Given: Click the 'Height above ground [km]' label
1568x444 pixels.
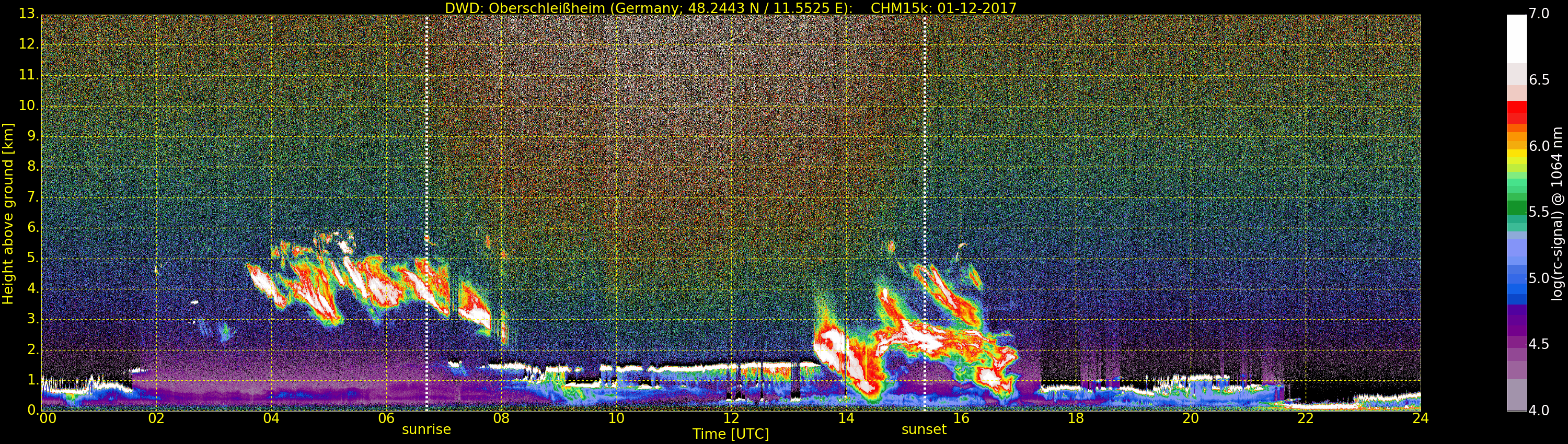Looking at the screenshot, I should coord(8,214).
